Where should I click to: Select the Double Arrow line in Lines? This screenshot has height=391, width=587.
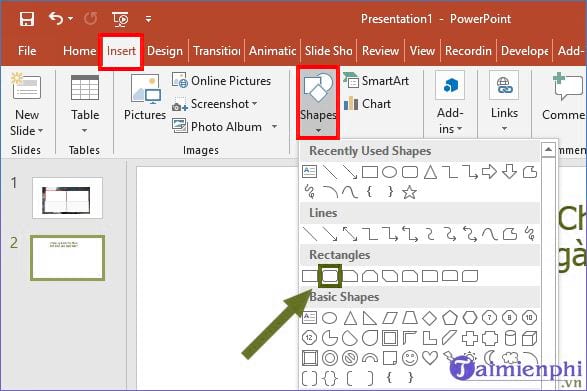(x=350, y=234)
